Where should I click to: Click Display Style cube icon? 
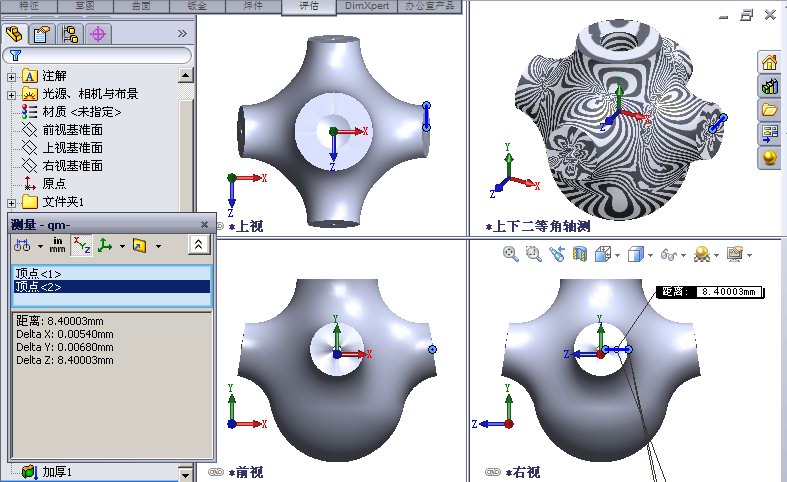coord(636,254)
